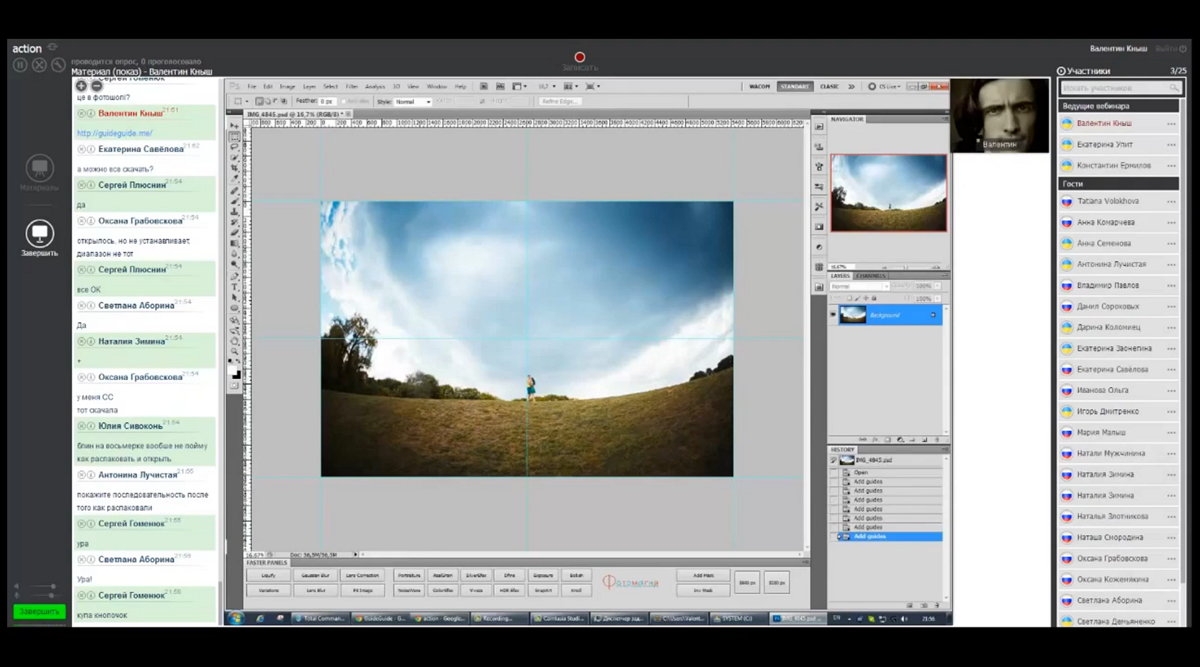Image resolution: width=1200 pixels, height=667 pixels.
Task: Open the File menu
Action: pos(253,86)
